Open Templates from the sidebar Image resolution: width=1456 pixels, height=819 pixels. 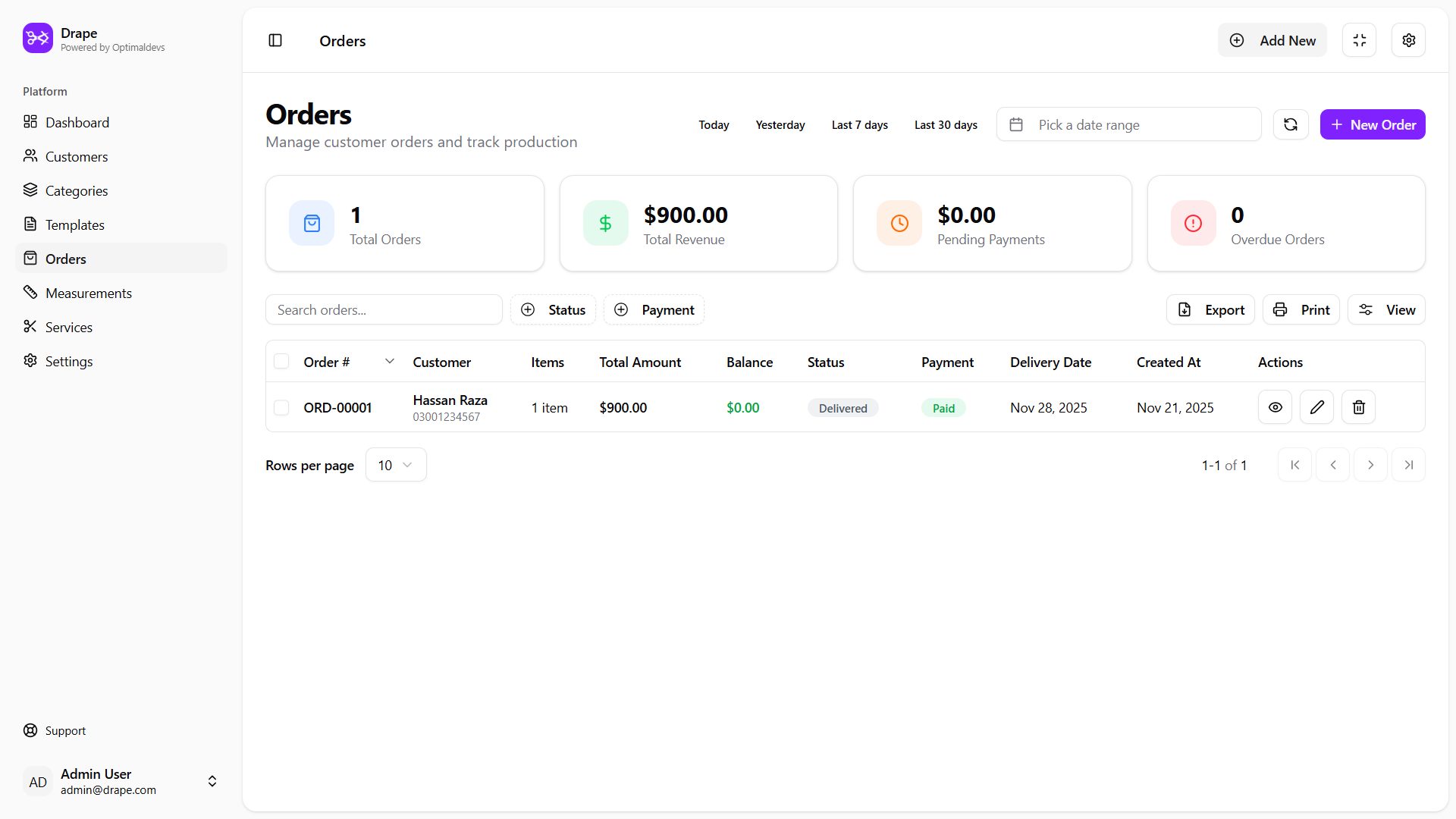(74, 224)
